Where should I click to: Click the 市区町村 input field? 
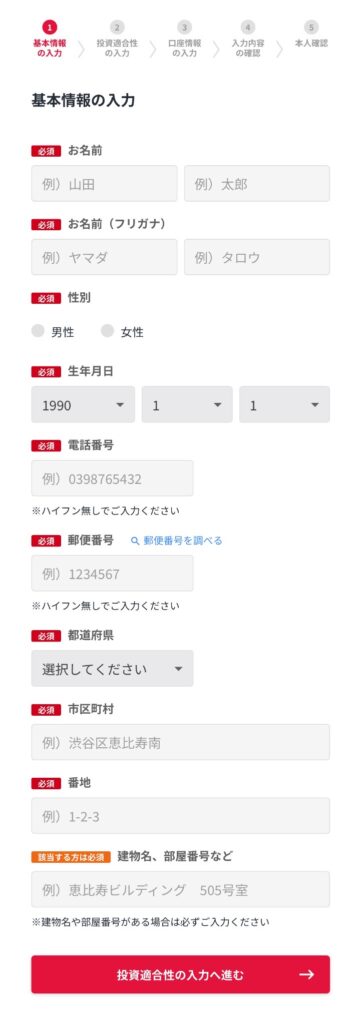(180, 743)
